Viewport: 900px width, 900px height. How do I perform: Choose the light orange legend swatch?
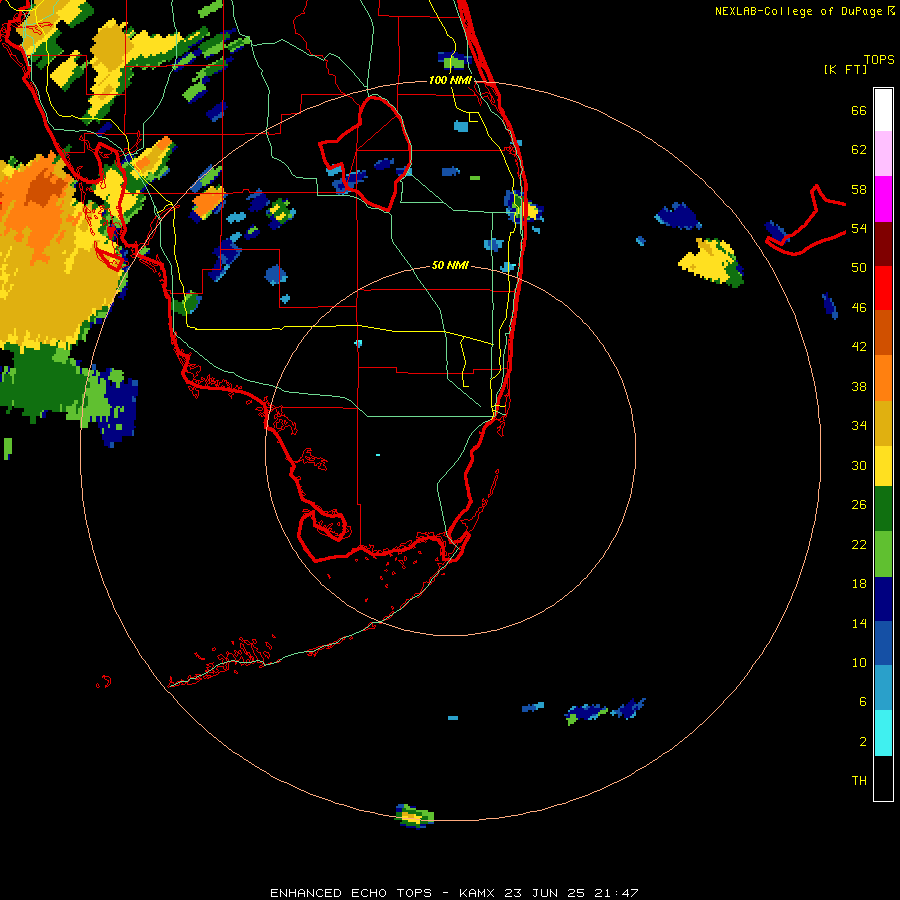(x=883, y=377)
